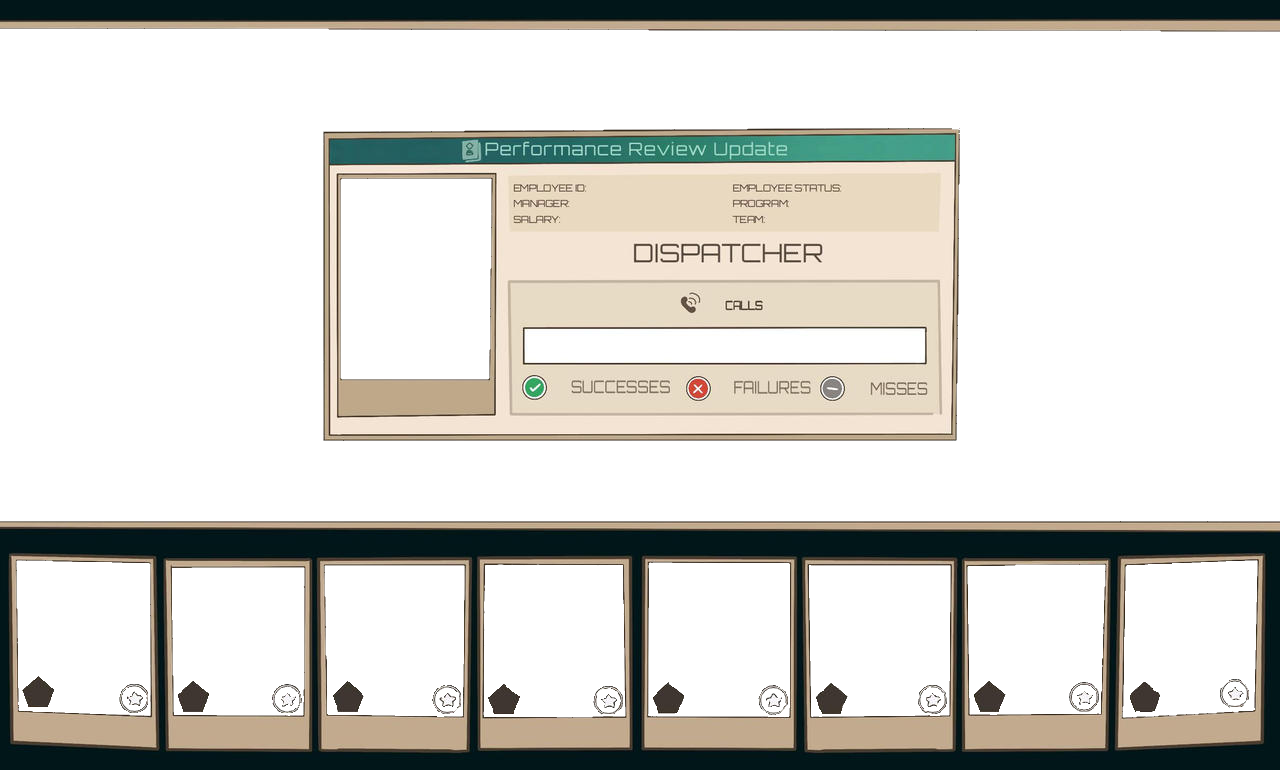
Task: Click the "CALLS" label text
Action: [744, 305]
